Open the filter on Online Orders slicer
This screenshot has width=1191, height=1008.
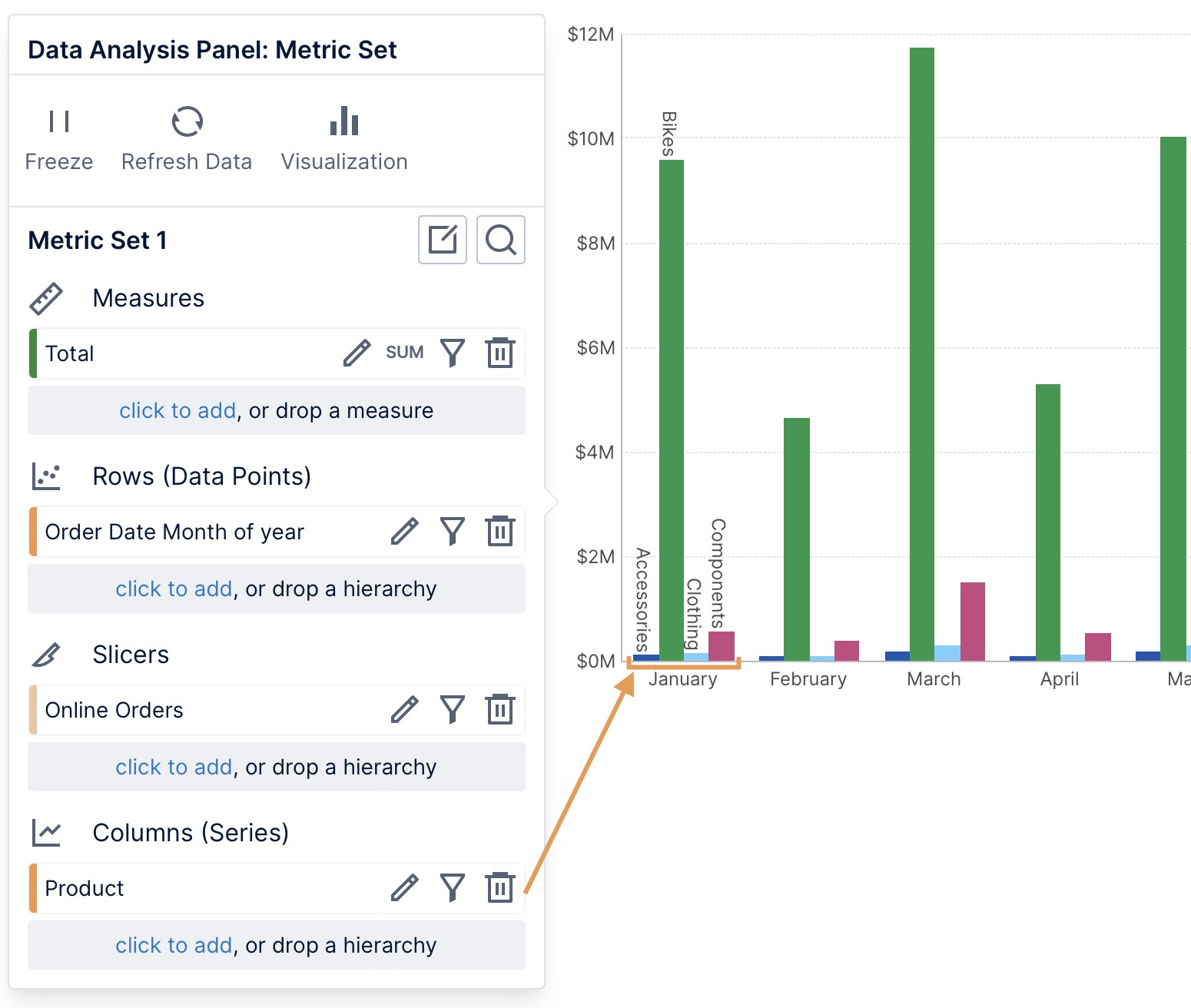click(x=453, y=709)
